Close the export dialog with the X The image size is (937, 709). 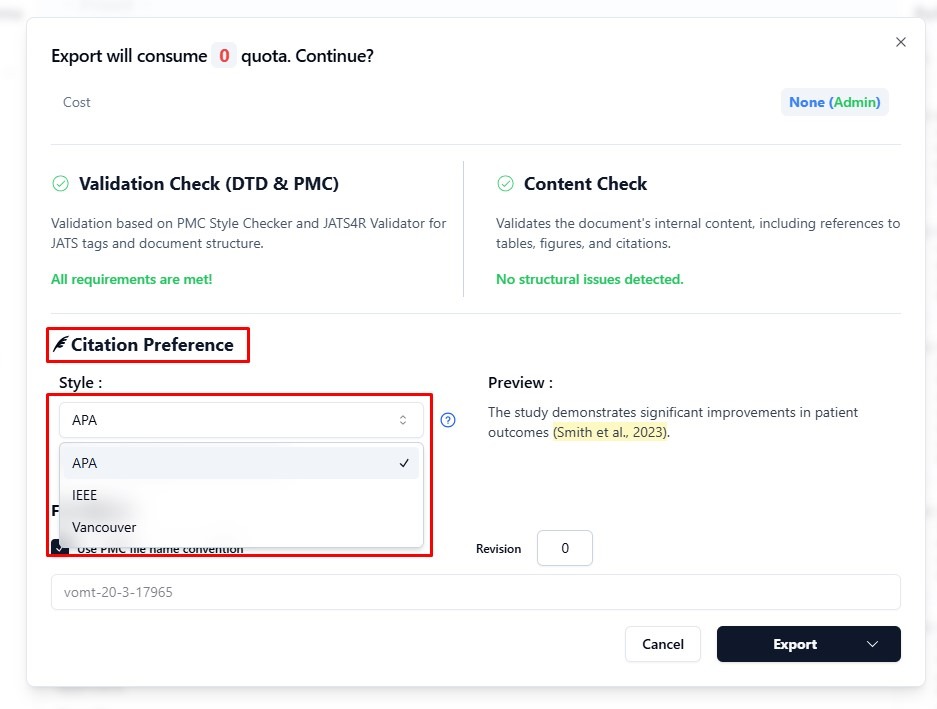pyautogui.click(x=900, y=42)
